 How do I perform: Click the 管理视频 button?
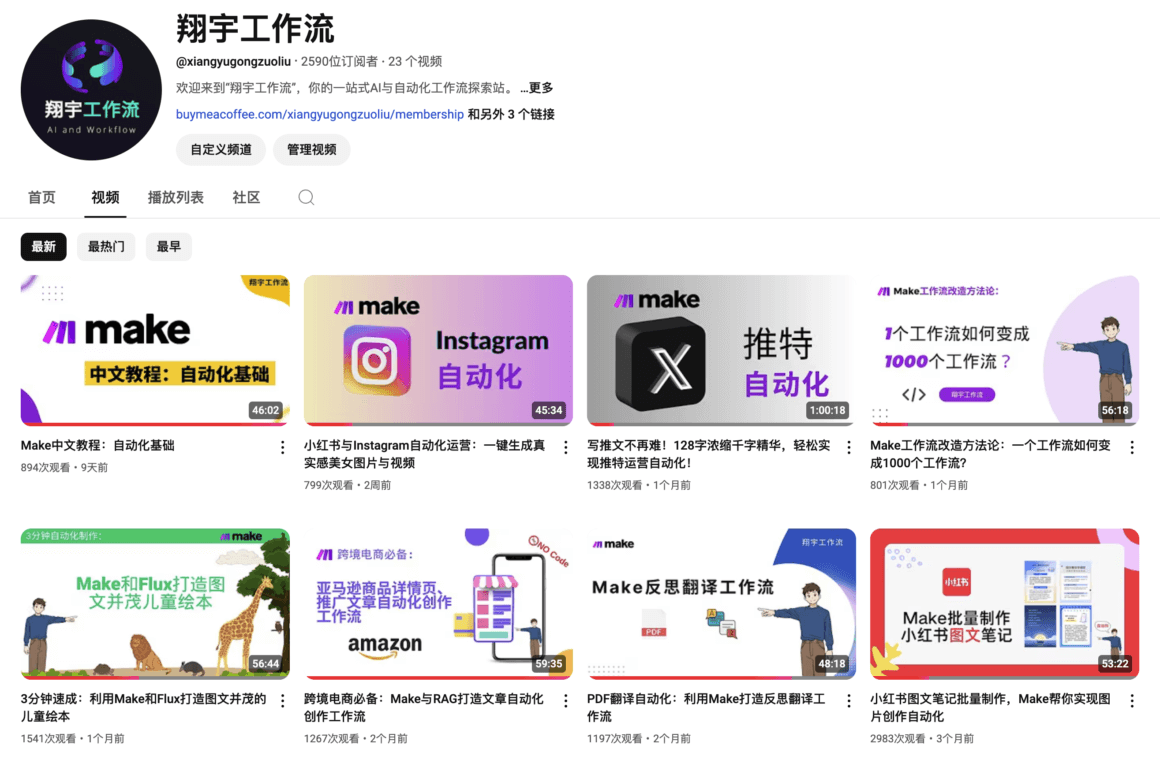tap(312, 150)
